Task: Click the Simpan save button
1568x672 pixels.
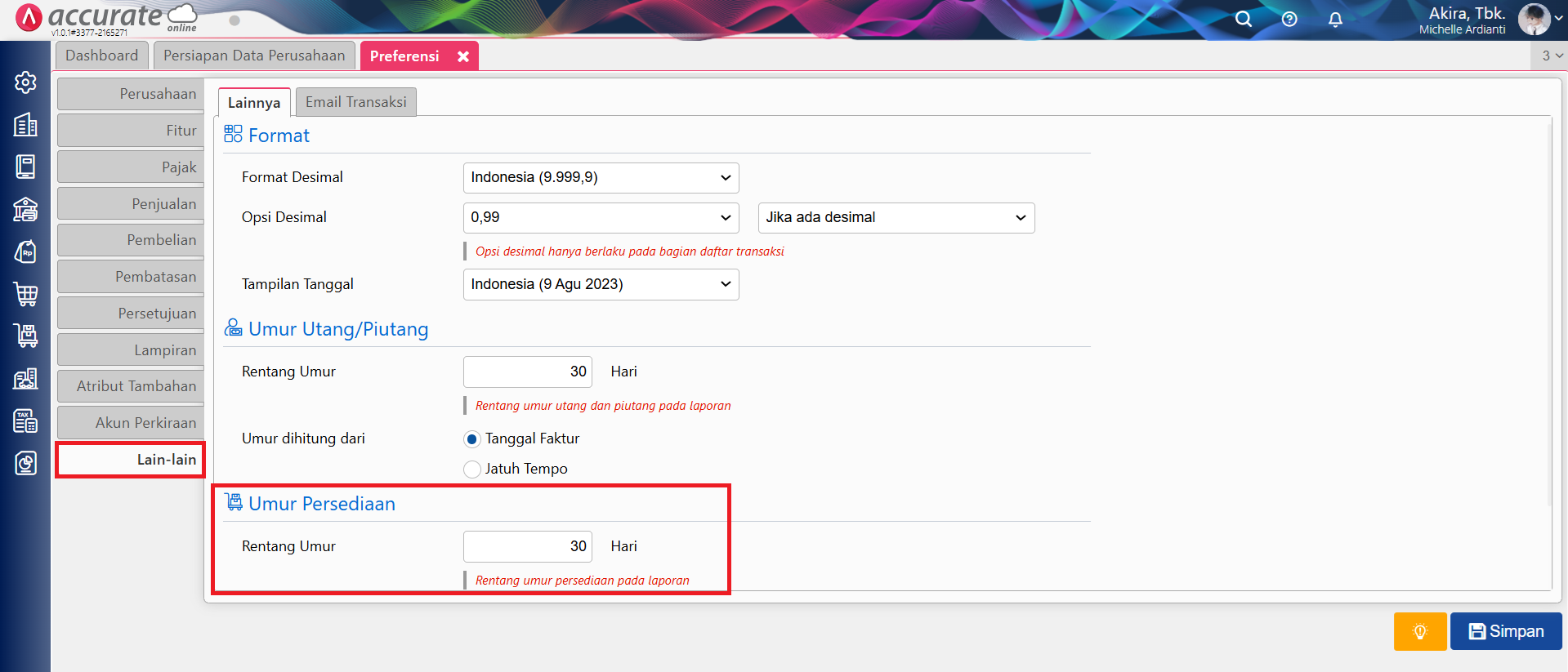Action: [1505, 631]
